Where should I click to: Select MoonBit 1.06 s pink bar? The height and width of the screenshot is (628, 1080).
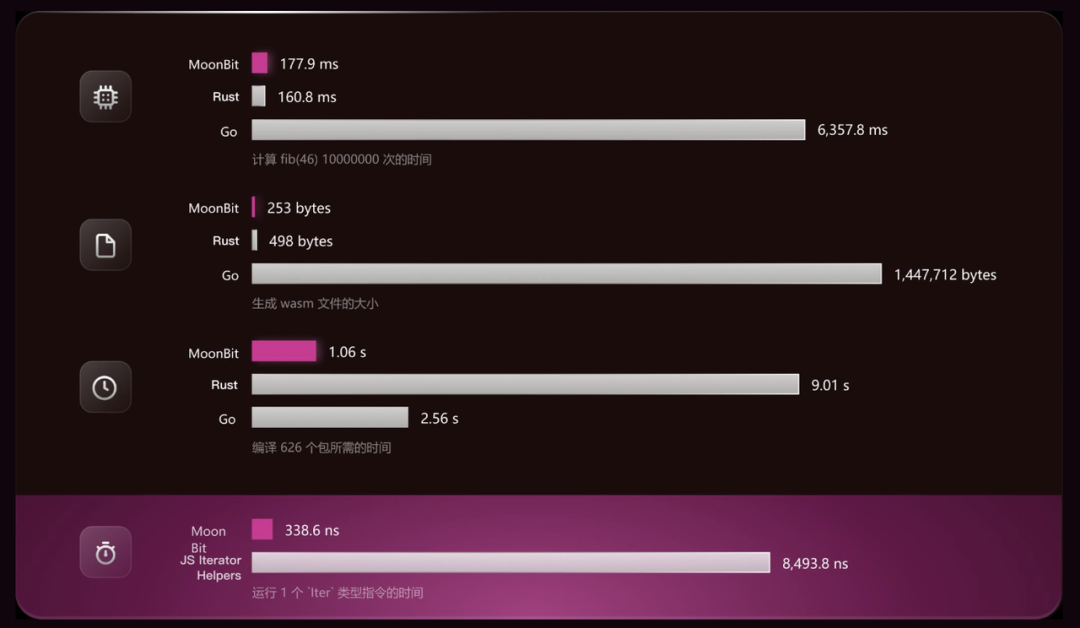coord(284,350)
